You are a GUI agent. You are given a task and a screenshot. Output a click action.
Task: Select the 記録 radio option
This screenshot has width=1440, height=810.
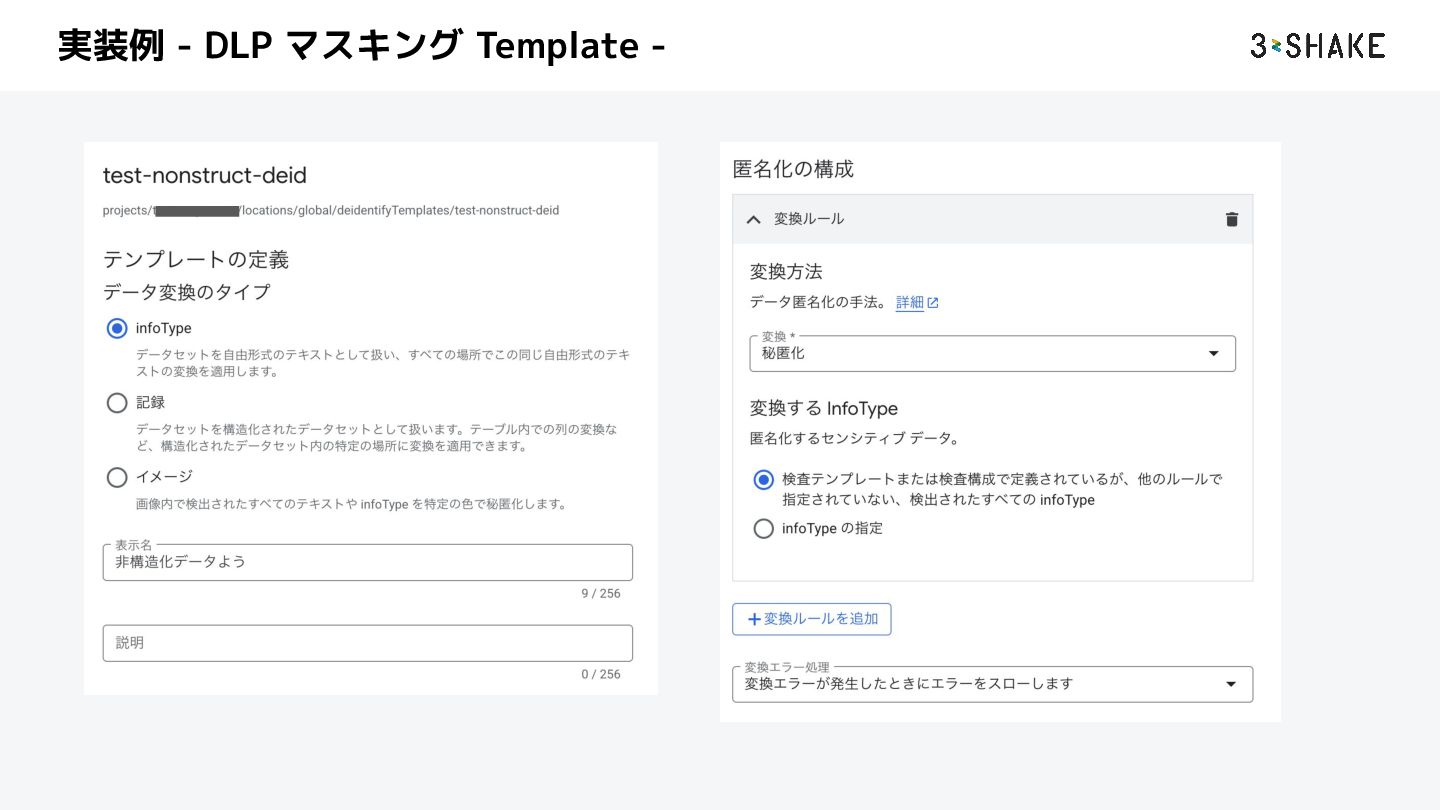tap(117, 403)
